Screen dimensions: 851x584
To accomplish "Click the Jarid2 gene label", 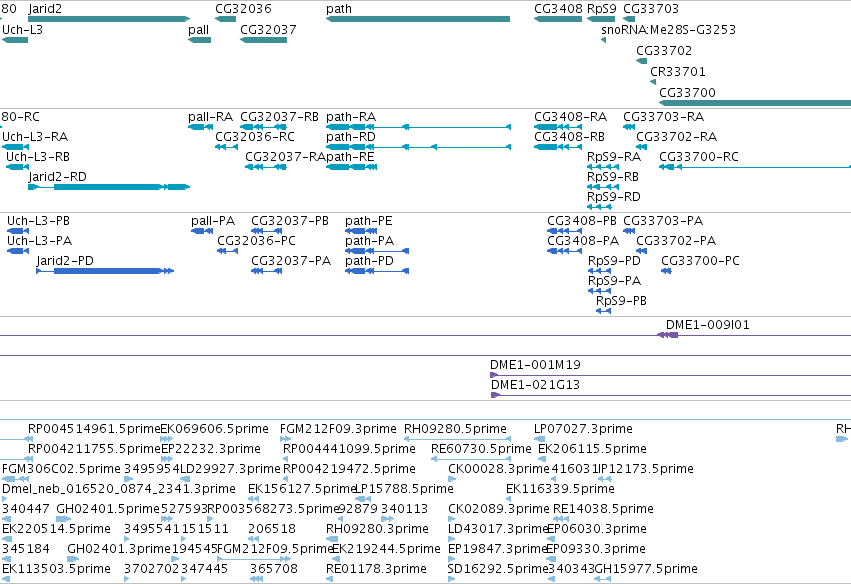I will [x=45, y=9].
